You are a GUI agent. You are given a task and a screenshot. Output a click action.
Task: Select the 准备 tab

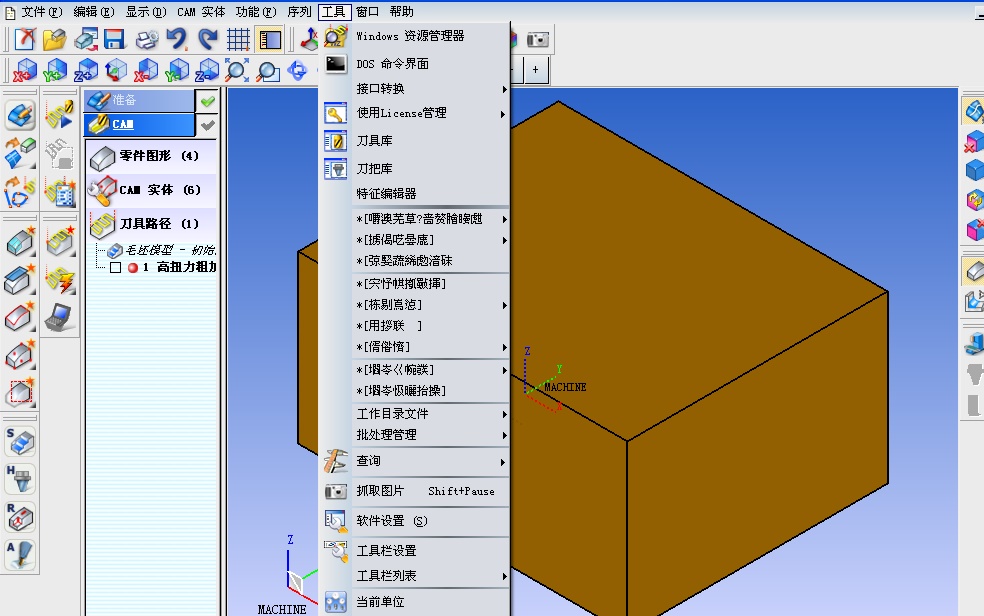coord(139,100)
